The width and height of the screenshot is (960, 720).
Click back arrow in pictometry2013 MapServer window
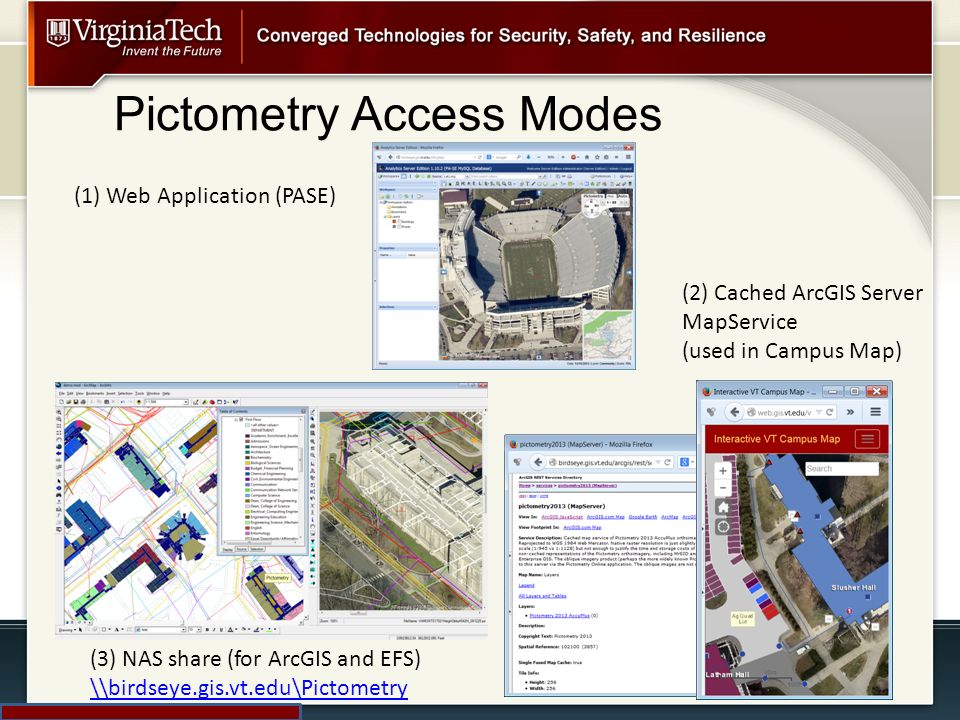[x=538, y=462]
